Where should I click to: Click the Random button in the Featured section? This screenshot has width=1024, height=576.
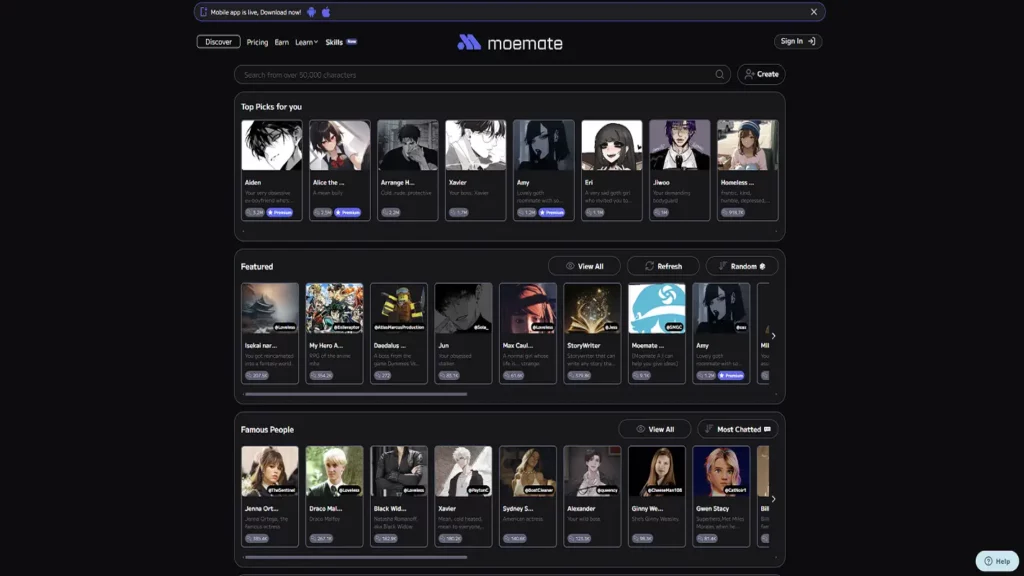point(741,266)
